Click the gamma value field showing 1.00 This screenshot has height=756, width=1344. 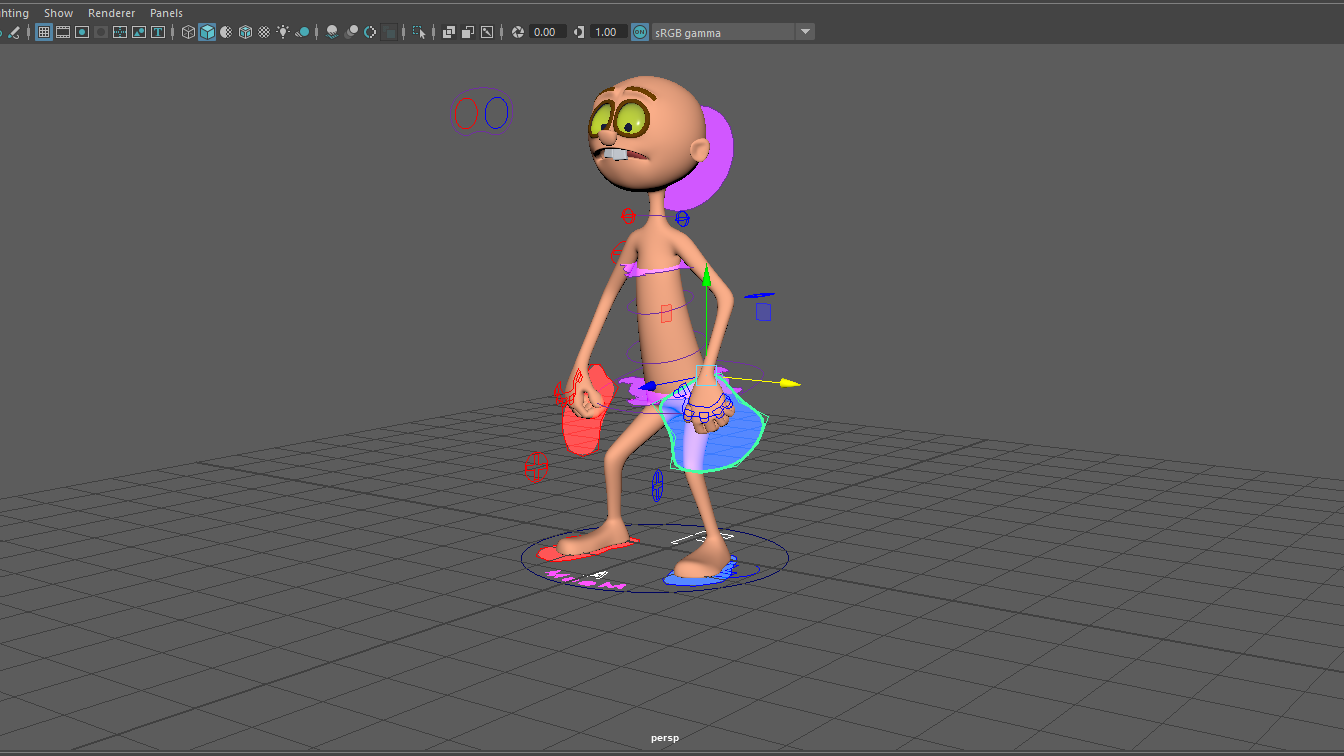tap(605, 31)
